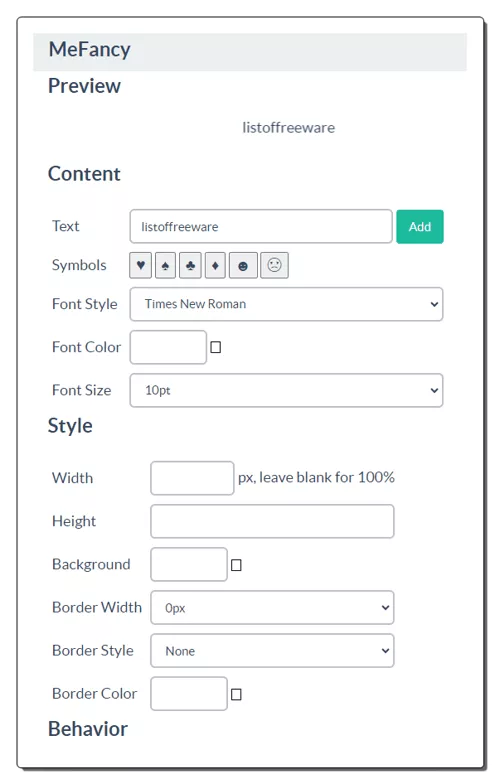
Task: Open the Background color swatch box
Action: (x=189, y=564)
